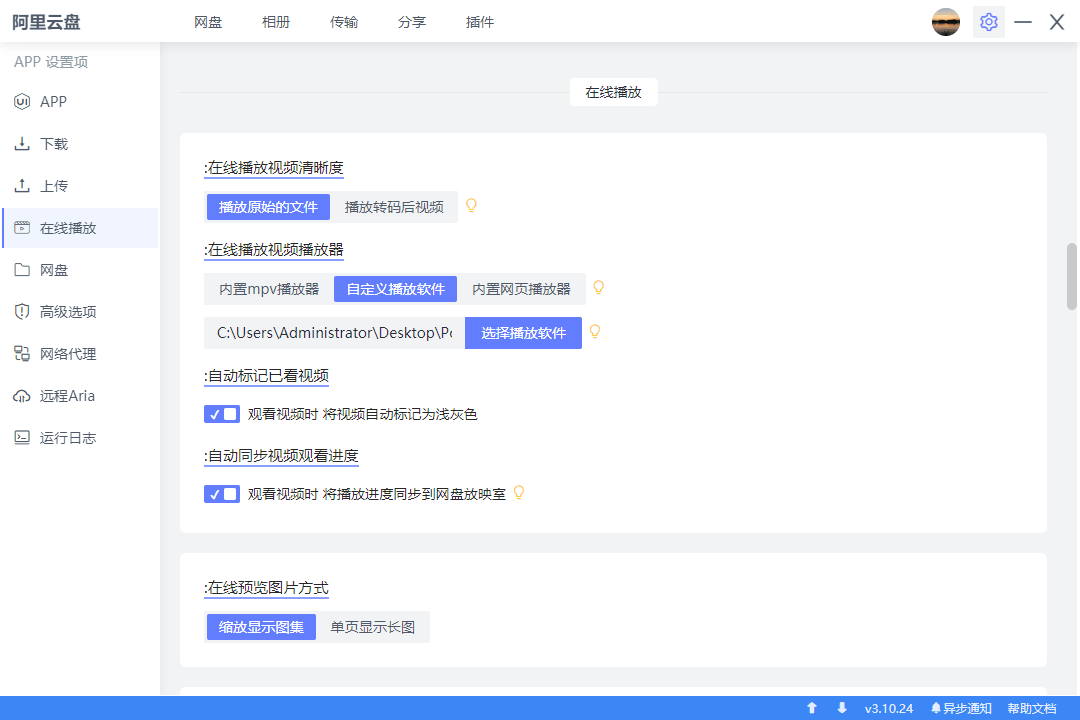Turn off syncing playback progress to 放映室
This screenshot has width=1080, height=720.
coord(222,493)
